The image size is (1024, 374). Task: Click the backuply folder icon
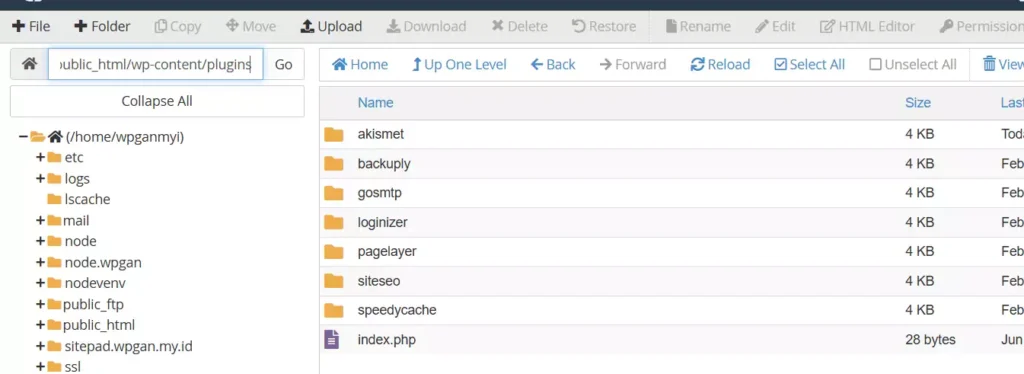[x=334, y=164]
